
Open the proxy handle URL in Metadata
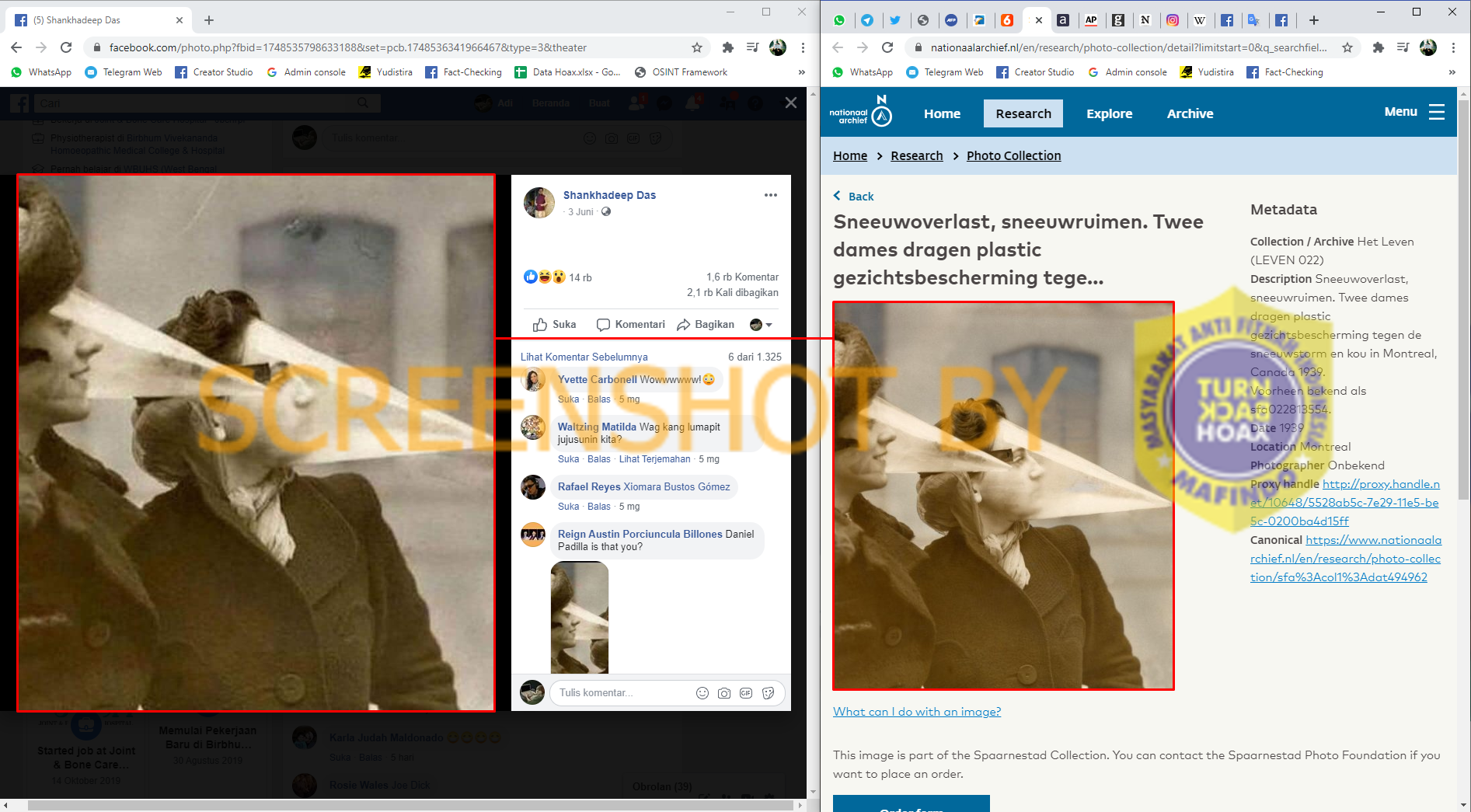point(1344,502)
